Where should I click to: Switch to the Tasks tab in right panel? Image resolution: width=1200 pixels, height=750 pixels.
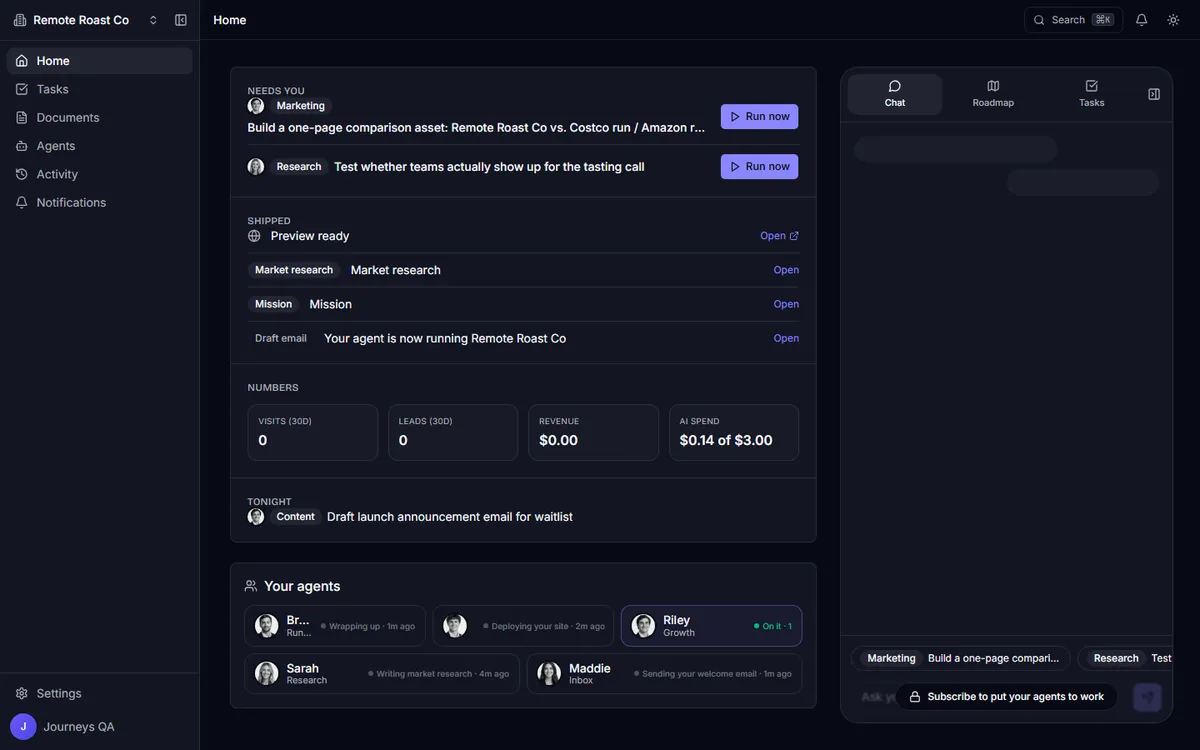click(1091, 94)
